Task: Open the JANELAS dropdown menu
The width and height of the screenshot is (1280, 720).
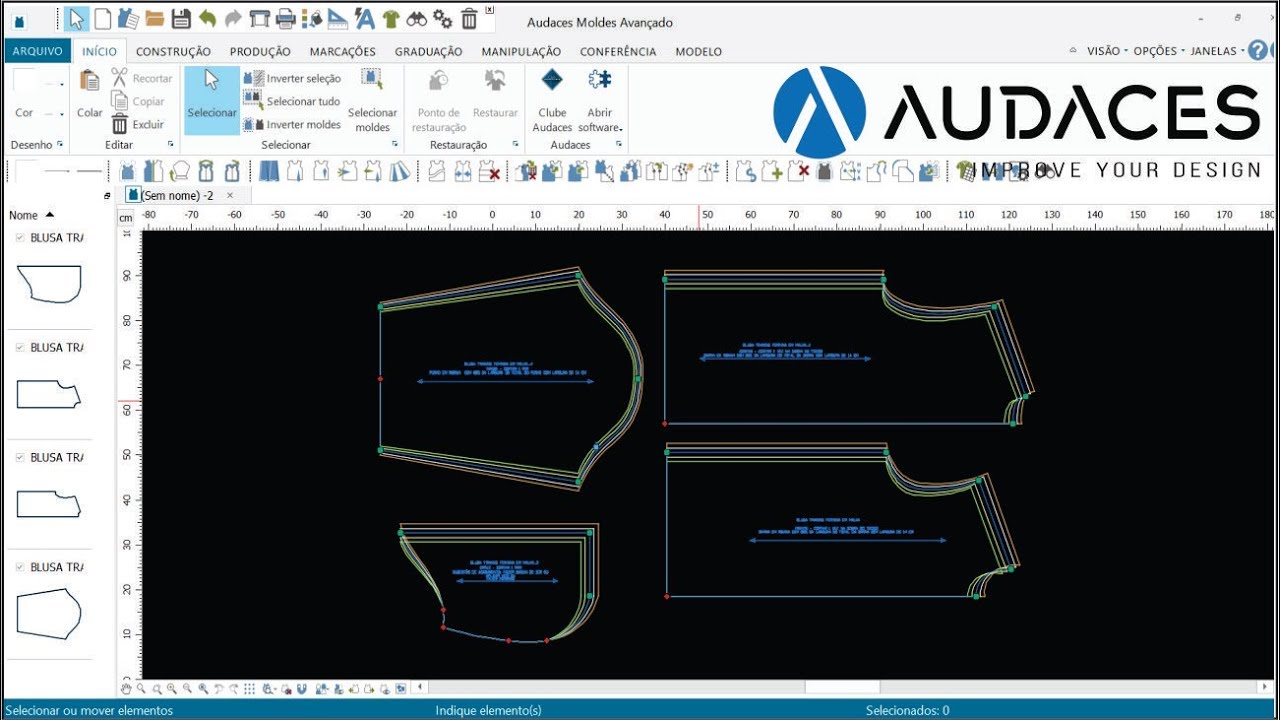Action: (1218, 51)
